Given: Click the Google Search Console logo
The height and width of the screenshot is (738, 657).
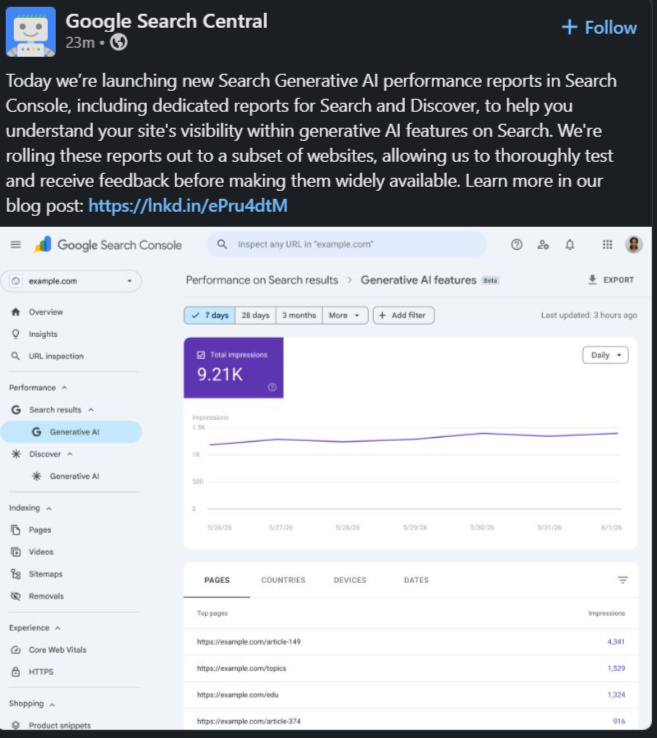Looking at the screenshot, I should [x=107, y=245].
